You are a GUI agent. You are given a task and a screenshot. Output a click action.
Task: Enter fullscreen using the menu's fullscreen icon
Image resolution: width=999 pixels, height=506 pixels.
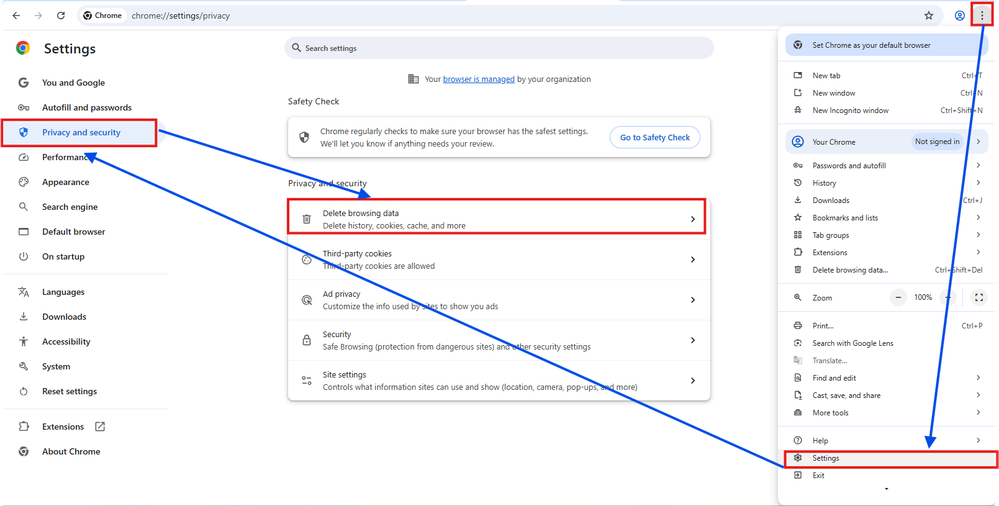979,298
